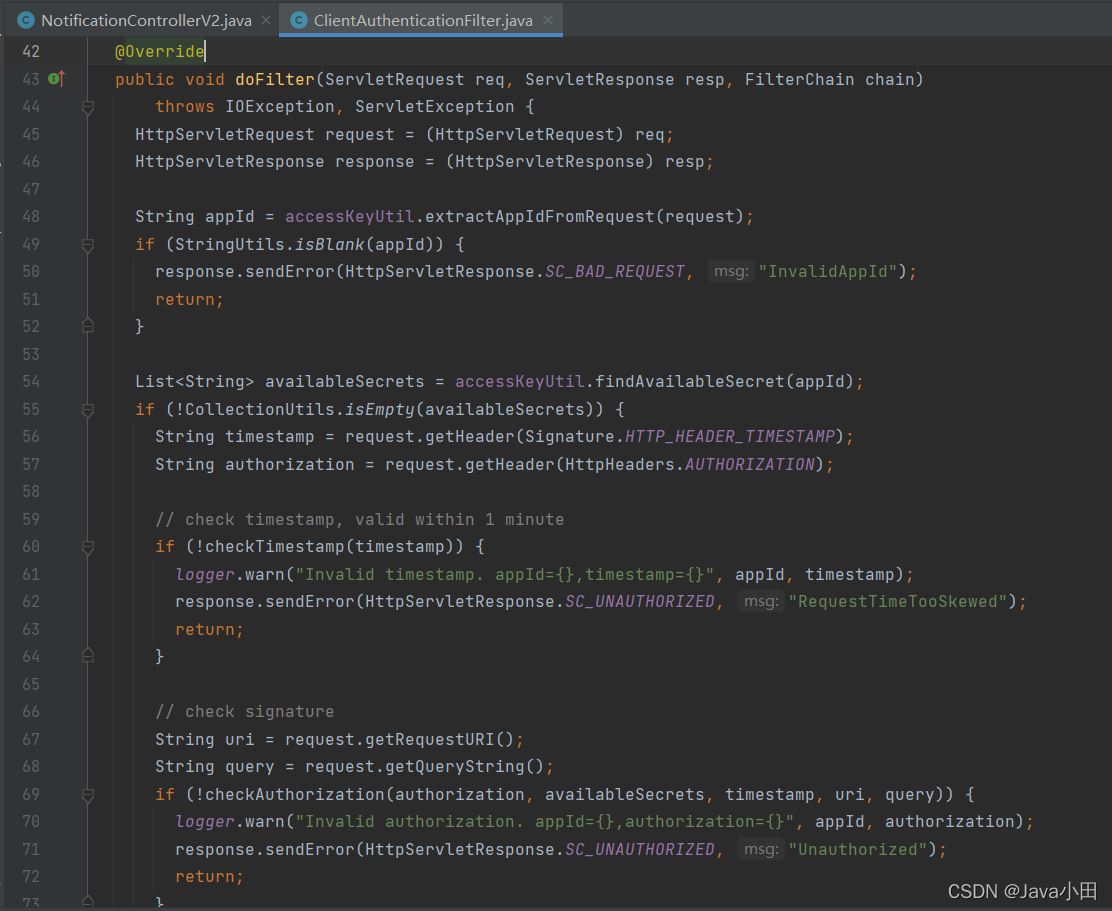
Task: Click the SC_UNAUTHORIZED constant on line 62
Action: tap(640, 602)
